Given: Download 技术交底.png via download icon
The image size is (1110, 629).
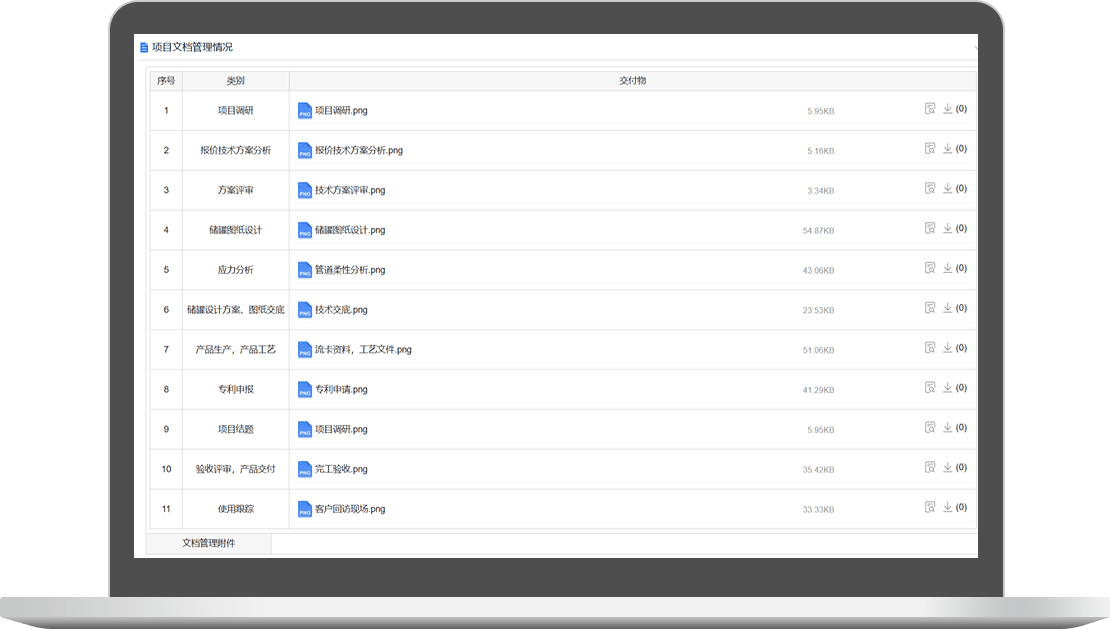Looking at the screenshot, I should coord(947,308).
